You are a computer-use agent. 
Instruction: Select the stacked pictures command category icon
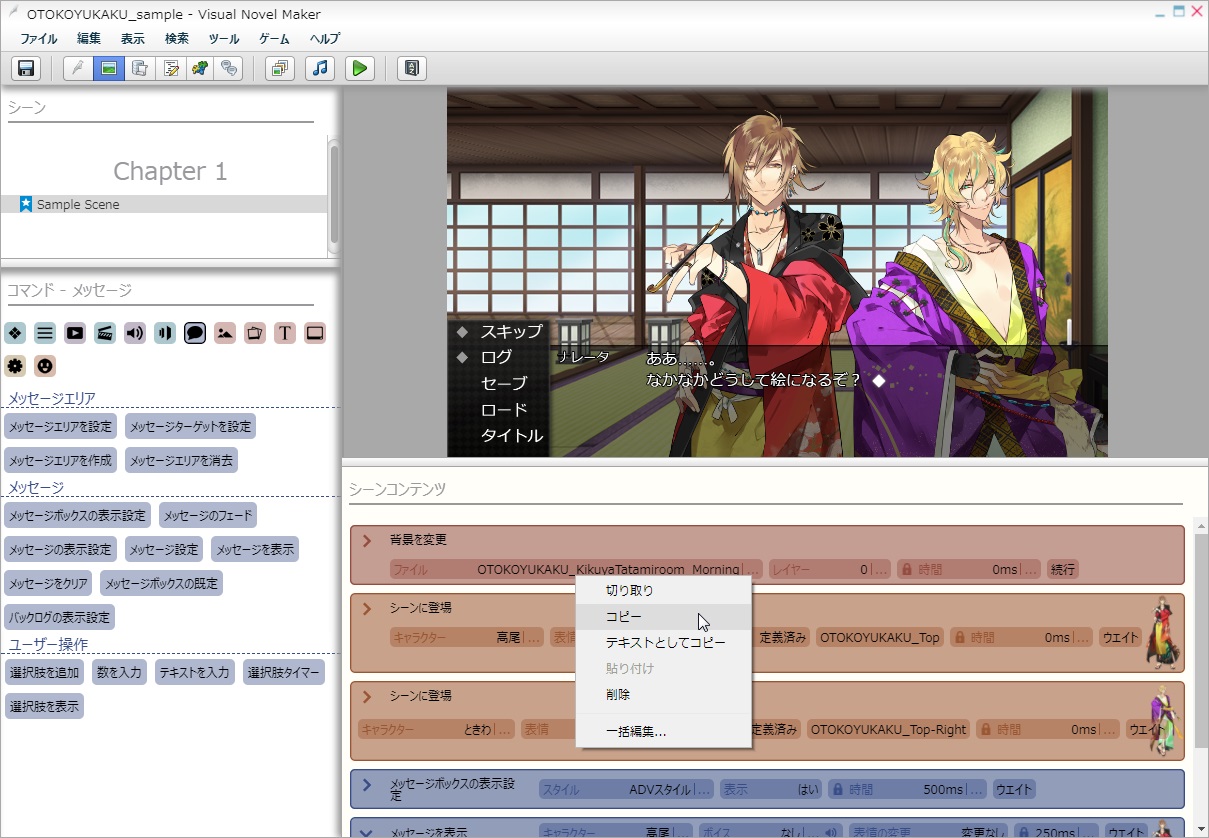255,333
